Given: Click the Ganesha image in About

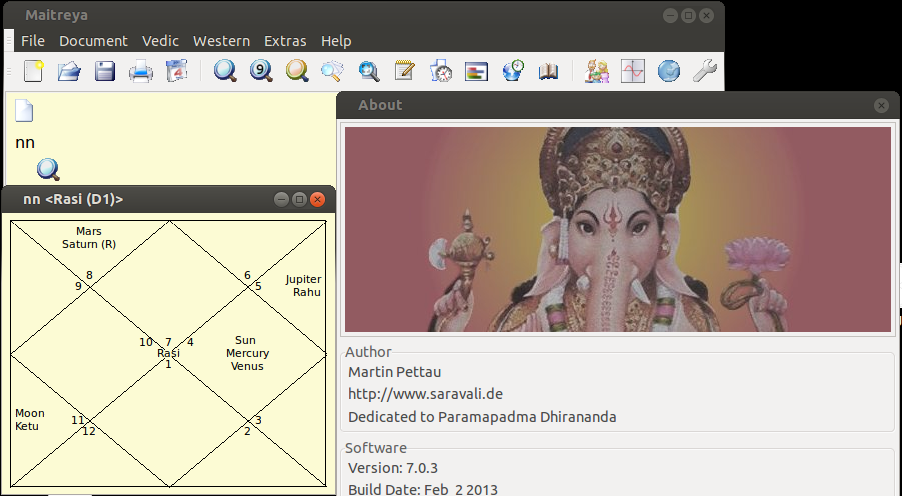Looking at the screenshot, I should tap(618, 229).
